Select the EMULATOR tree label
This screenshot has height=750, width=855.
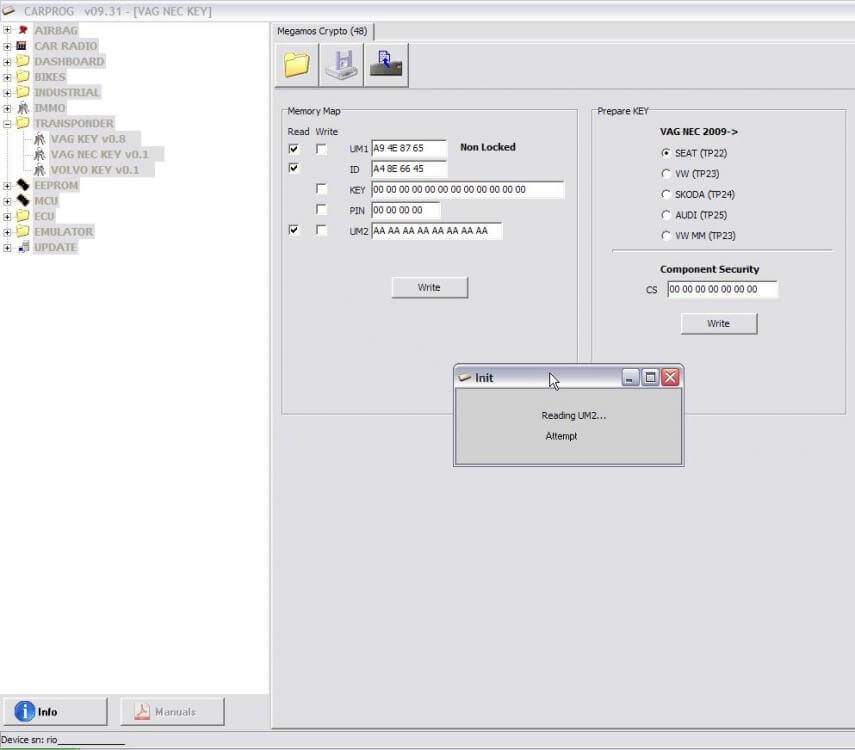pyautogui.click(x=63, y=232)
